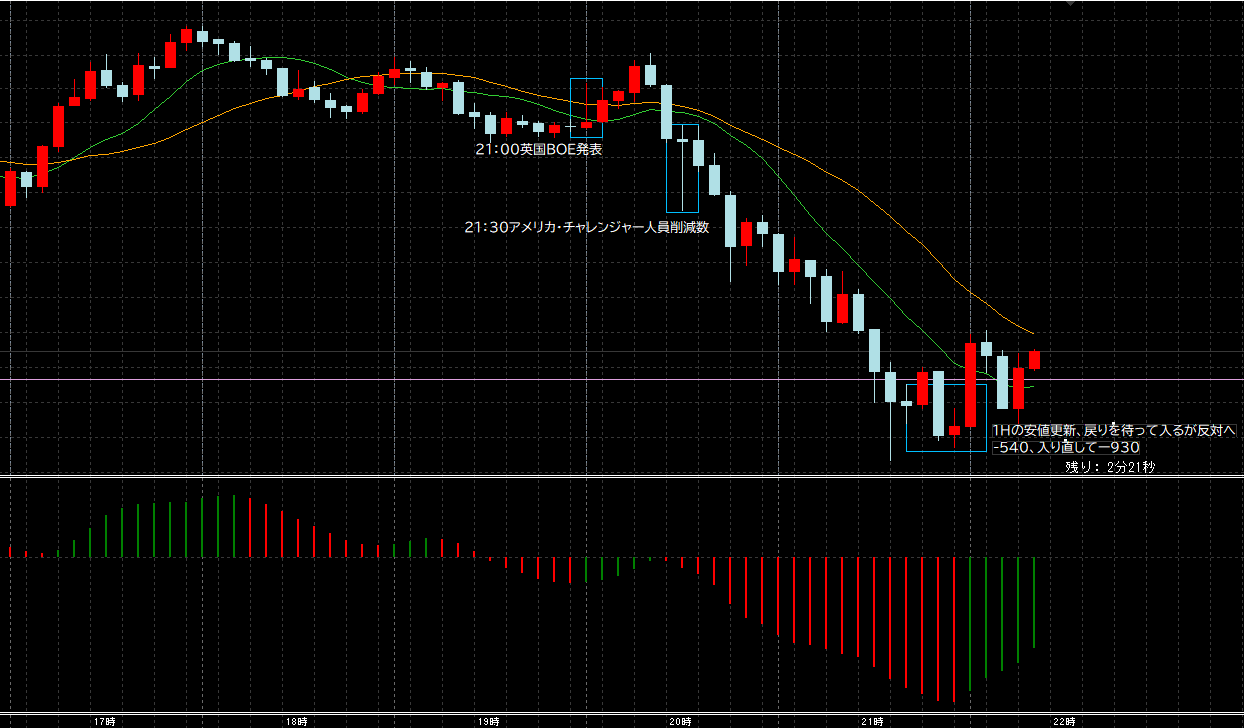The width and height of the screenshot is (1244, 728).
Task: Click the 20時 time axis label
Action: (680, 721)
